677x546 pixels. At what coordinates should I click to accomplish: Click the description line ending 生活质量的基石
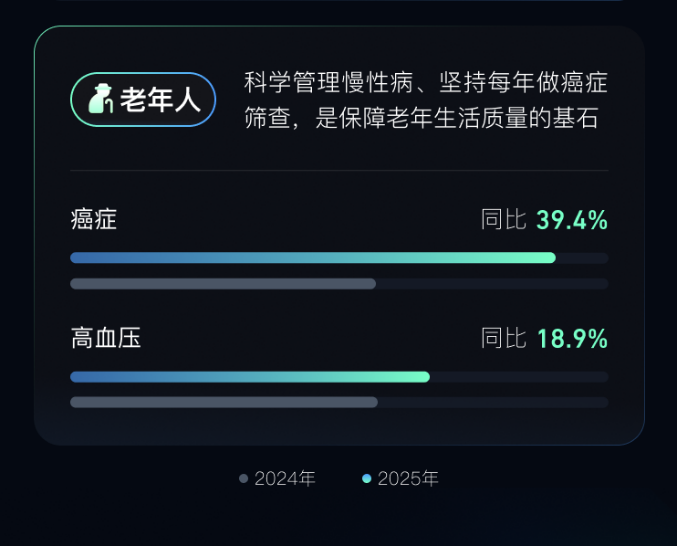420,119
